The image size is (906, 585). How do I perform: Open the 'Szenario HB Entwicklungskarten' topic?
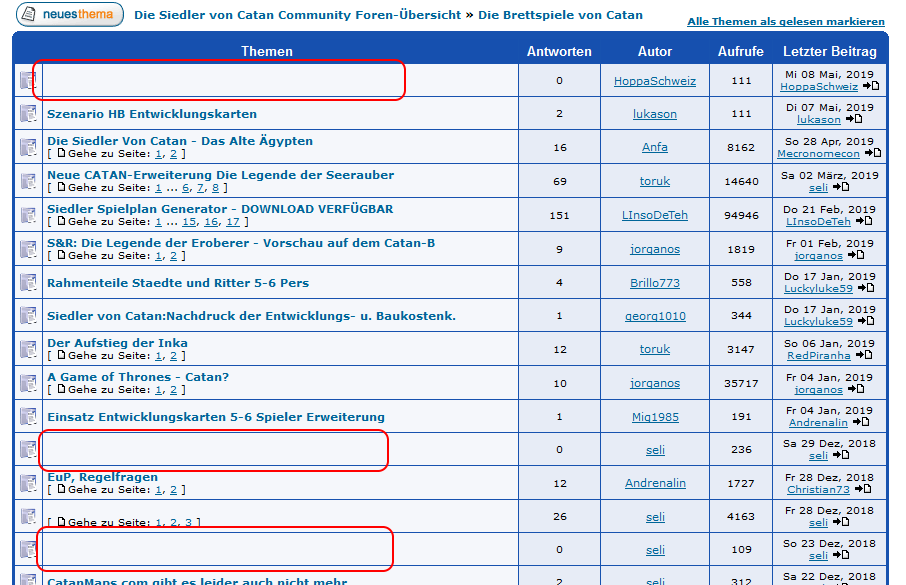(x=152, y=114)
